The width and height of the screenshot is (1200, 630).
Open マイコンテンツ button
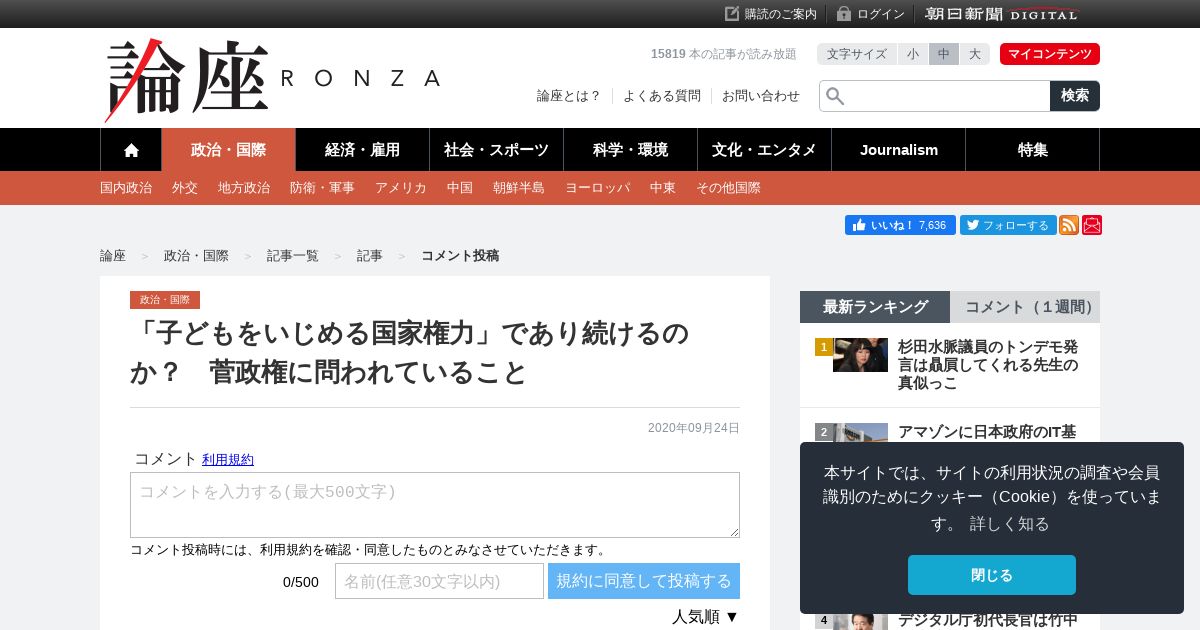[x=1050, y=54]
